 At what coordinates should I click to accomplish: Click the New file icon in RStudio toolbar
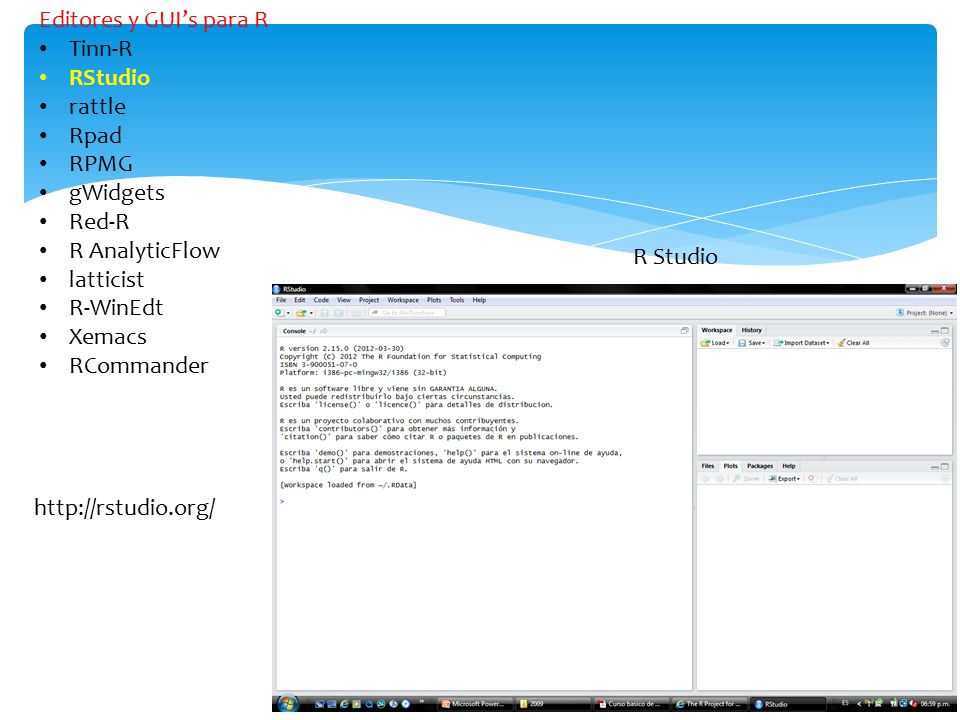279,313
